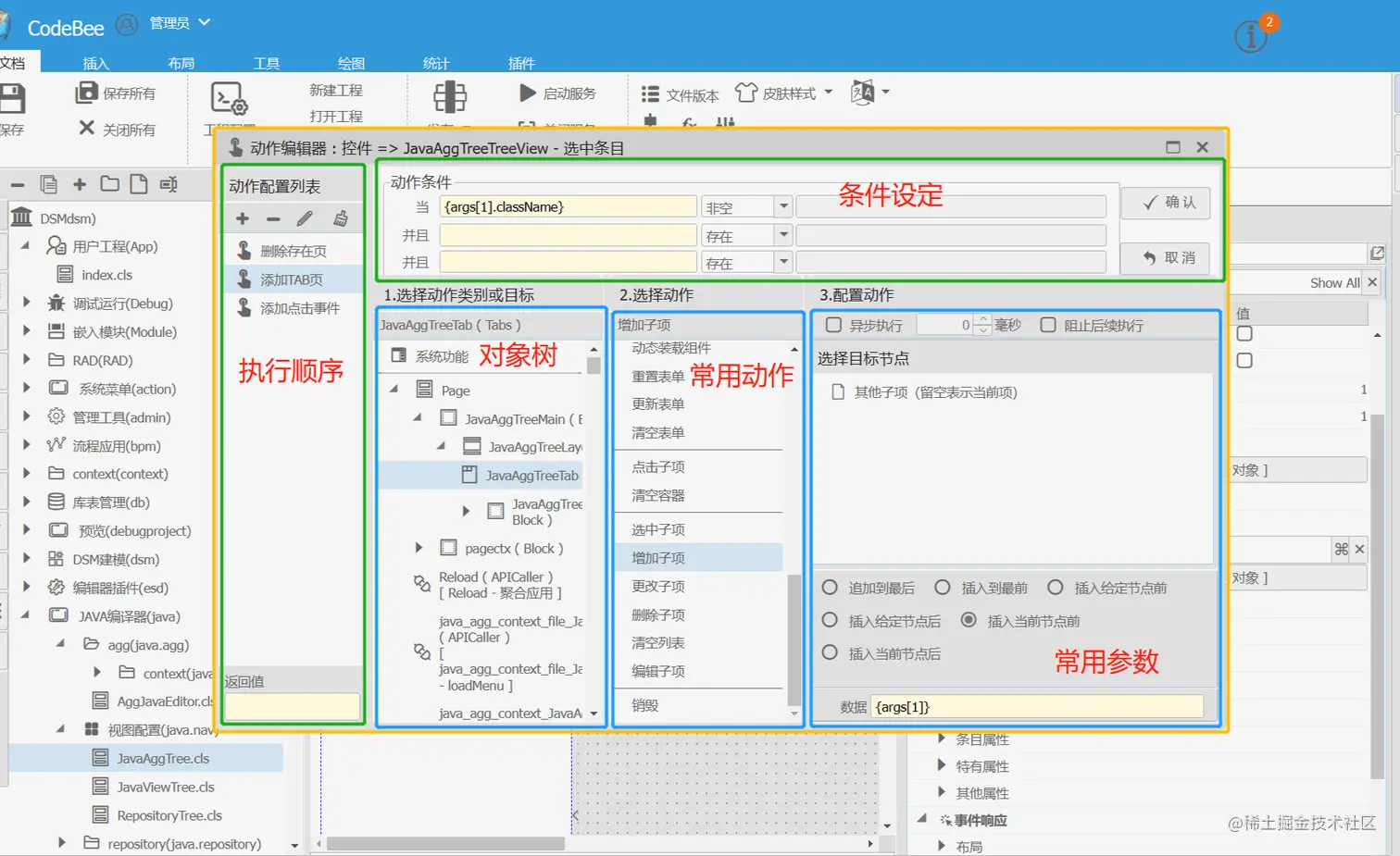1400x856 pixels.
Task: Select the 插入当前节点前 radio button
Action: pyautogui.click(x=969, y=620)
